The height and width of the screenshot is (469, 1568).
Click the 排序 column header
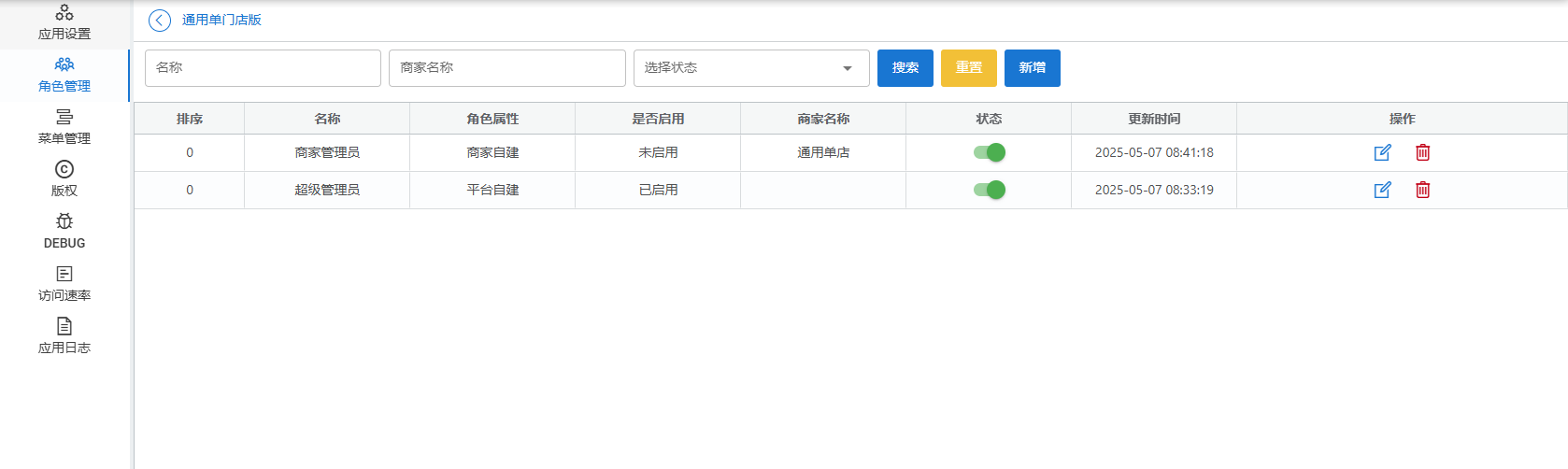[190, 119]
